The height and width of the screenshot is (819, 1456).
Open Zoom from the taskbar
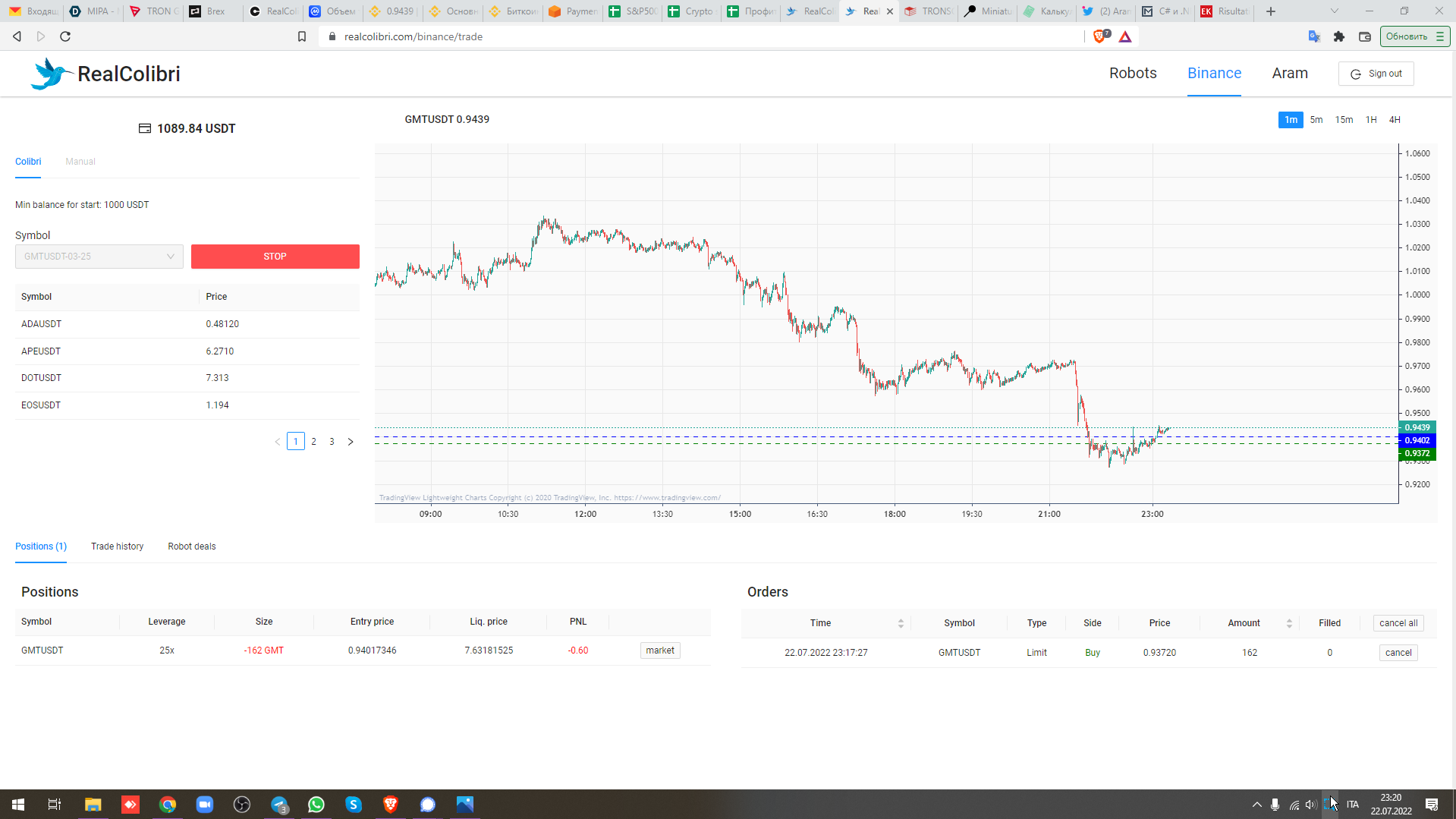[205, 805]
